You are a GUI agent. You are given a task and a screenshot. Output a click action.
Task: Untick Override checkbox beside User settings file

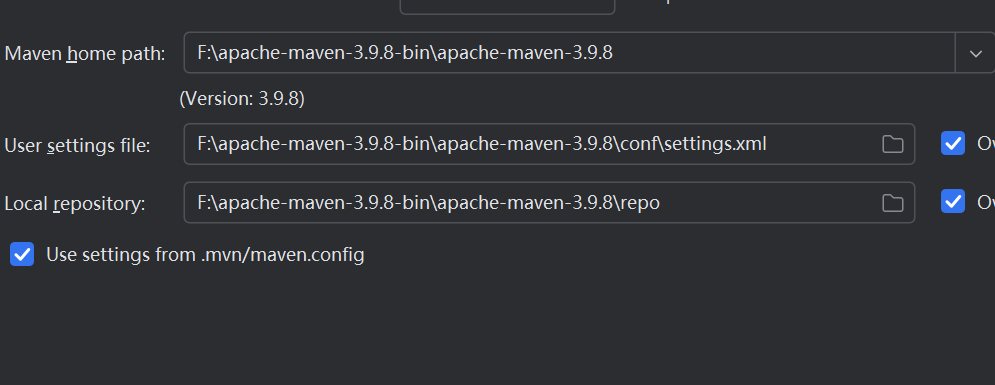[952, 144]
